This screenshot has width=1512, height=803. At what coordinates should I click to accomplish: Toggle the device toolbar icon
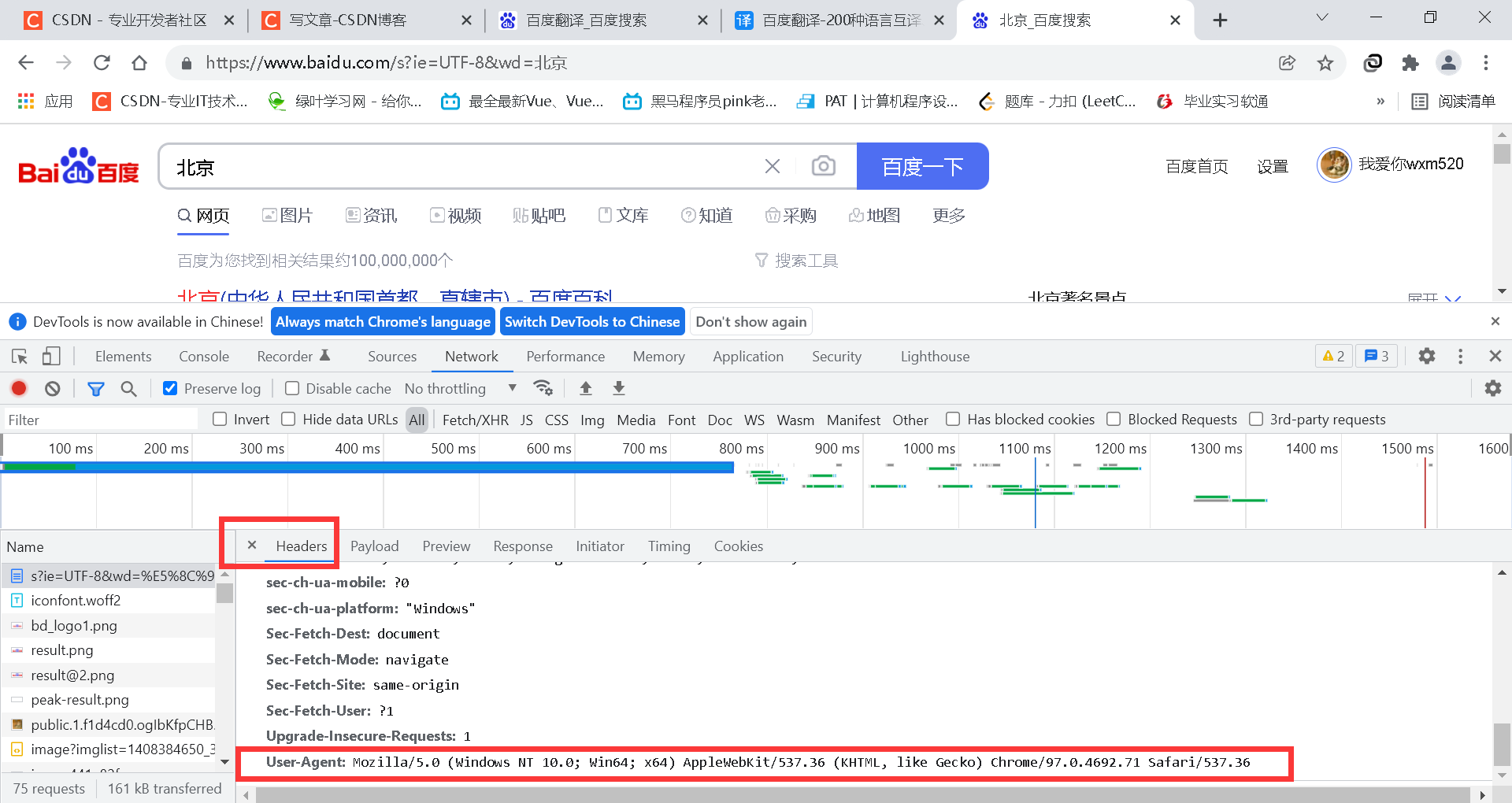[x=51, y=357]
